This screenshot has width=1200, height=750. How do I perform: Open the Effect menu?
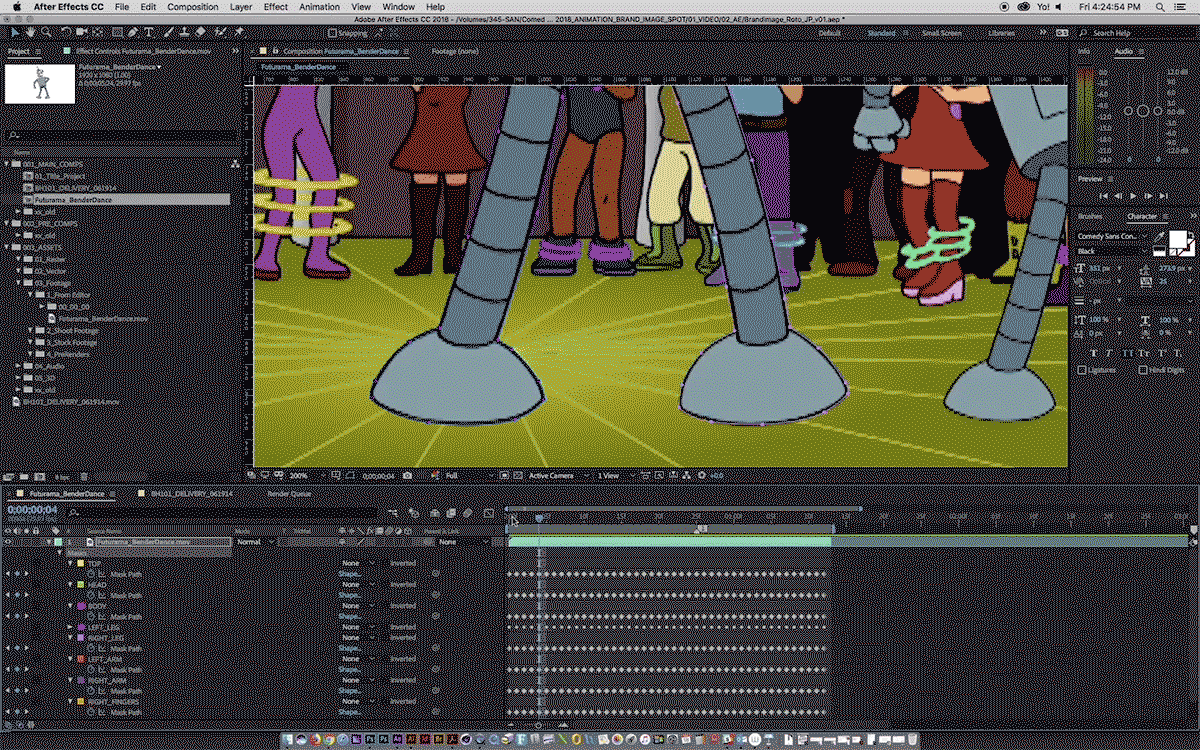point(276,7)
